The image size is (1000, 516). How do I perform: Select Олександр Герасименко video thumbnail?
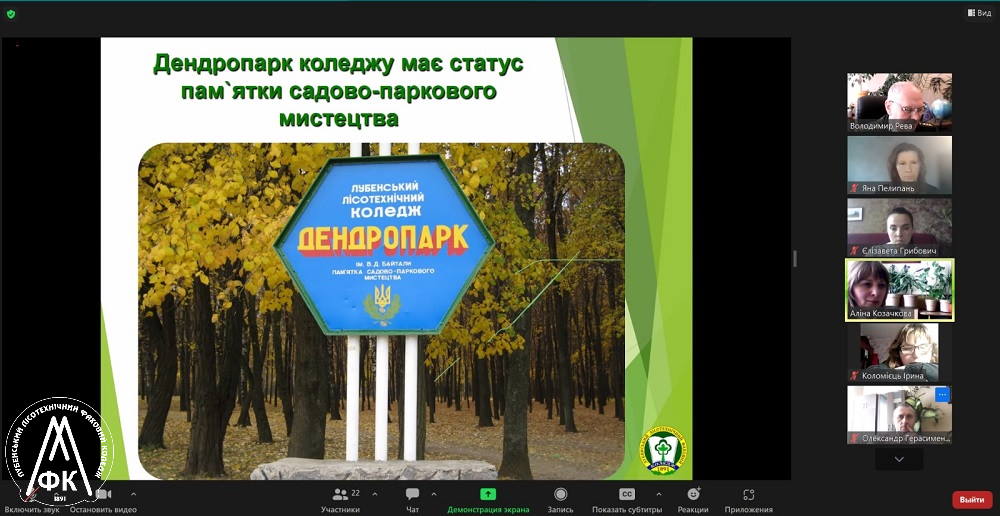click(899, 415)
